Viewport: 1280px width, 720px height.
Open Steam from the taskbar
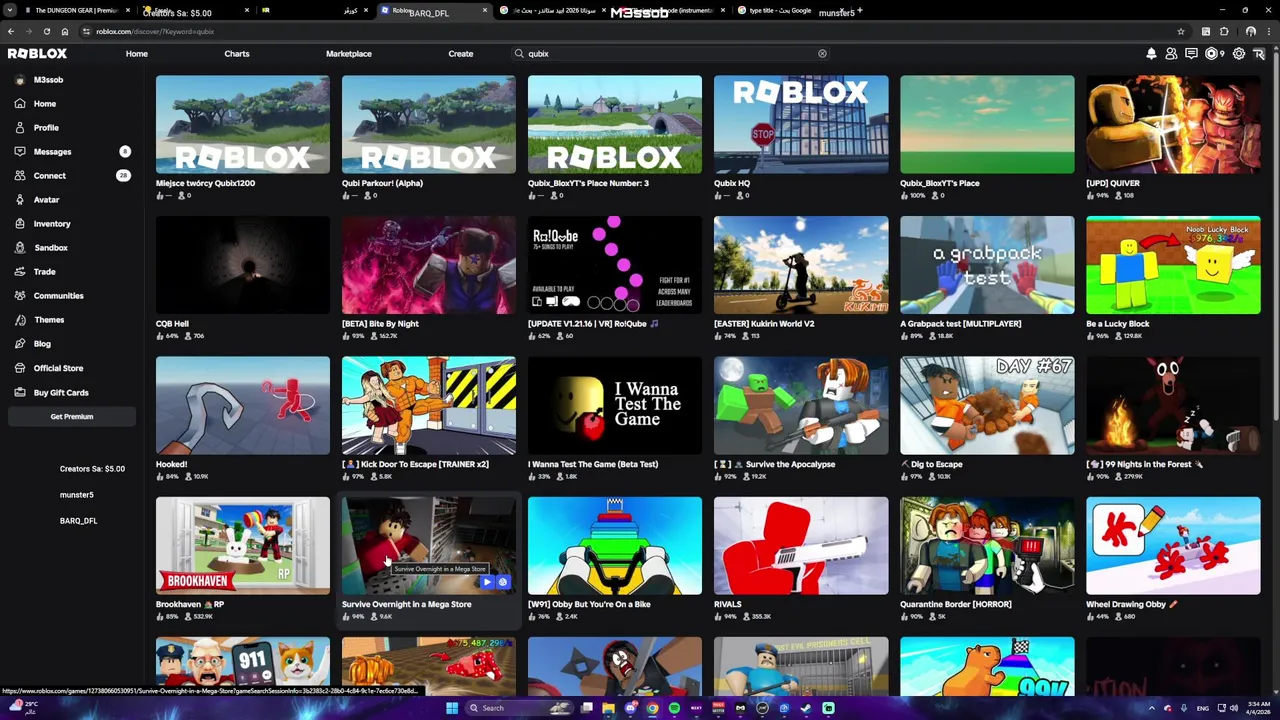[x=806, y=708]
